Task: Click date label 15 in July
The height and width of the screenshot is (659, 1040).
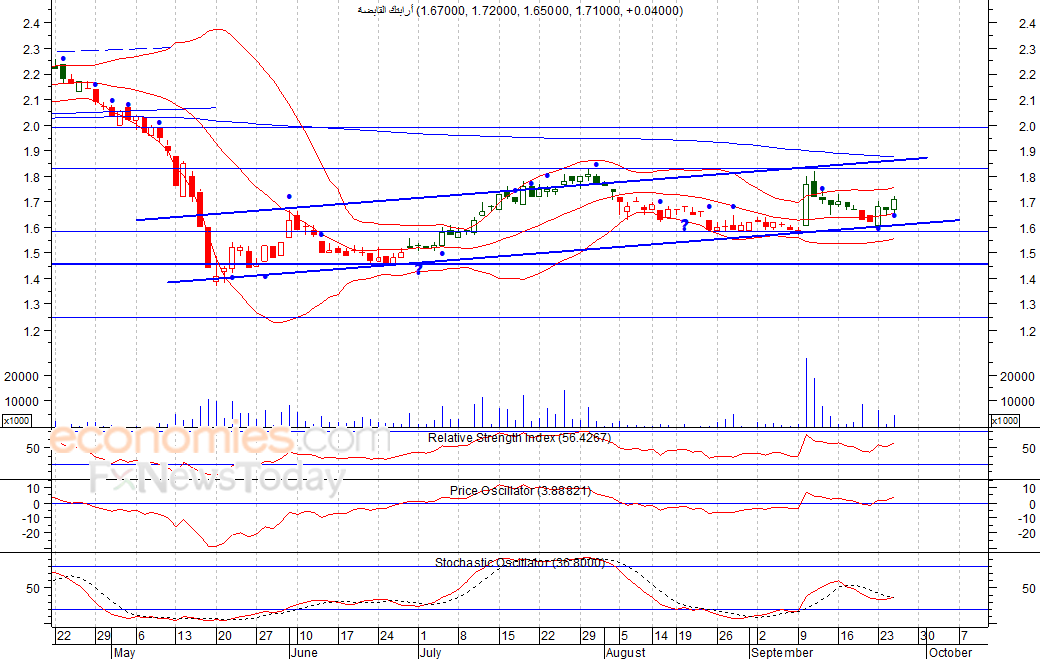Action: coord(508,636)
